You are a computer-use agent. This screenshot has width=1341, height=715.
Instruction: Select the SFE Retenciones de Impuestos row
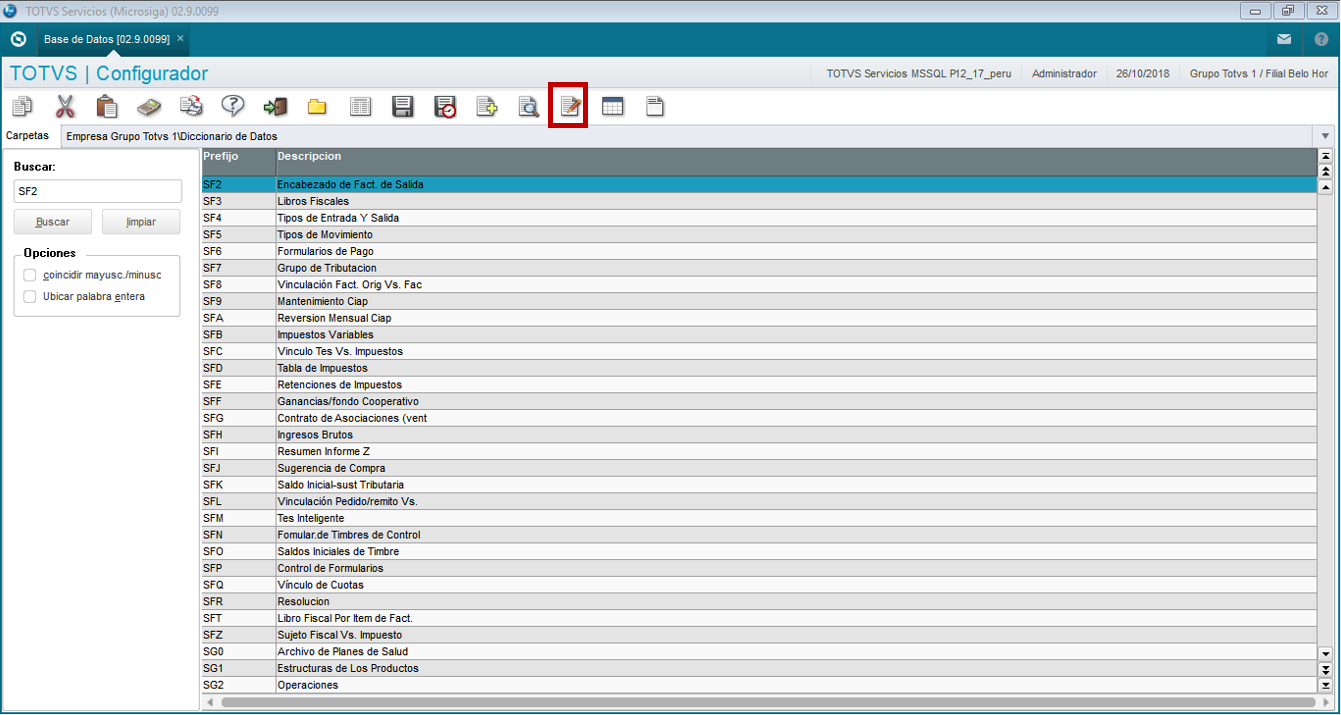[x=759, y=385]
